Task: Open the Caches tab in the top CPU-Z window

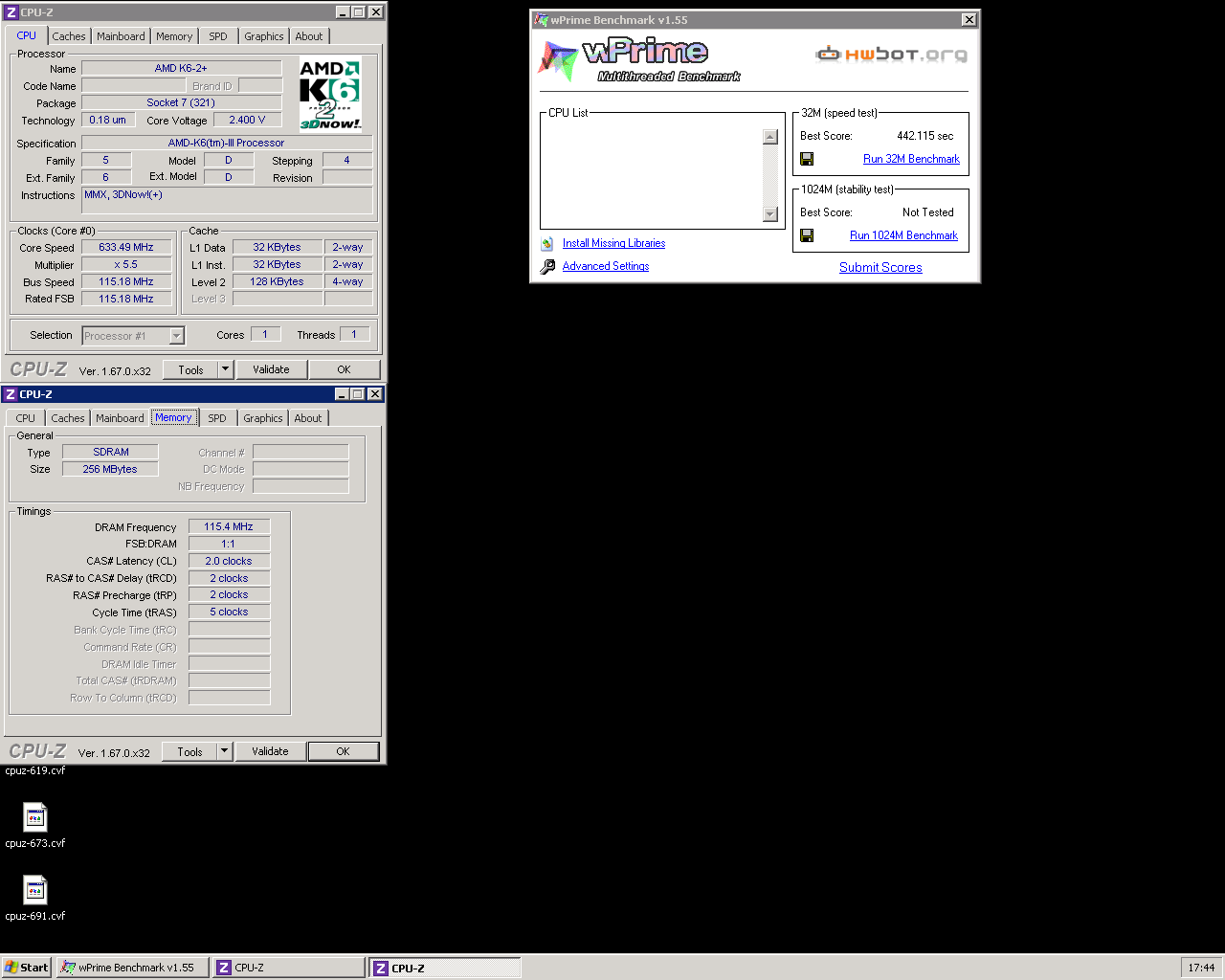Action: [69, 36]
